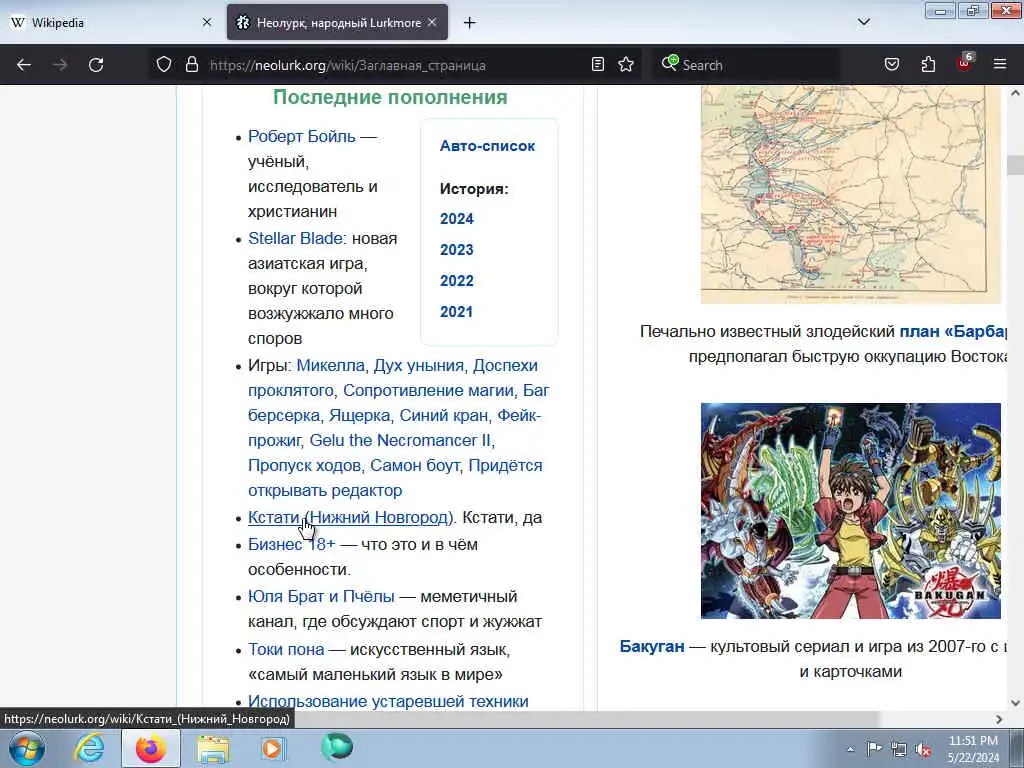This screenshot has width=1024, height=768.
Task: Open Firefox hamburger application menu
Action: (x=1000, y=65)
